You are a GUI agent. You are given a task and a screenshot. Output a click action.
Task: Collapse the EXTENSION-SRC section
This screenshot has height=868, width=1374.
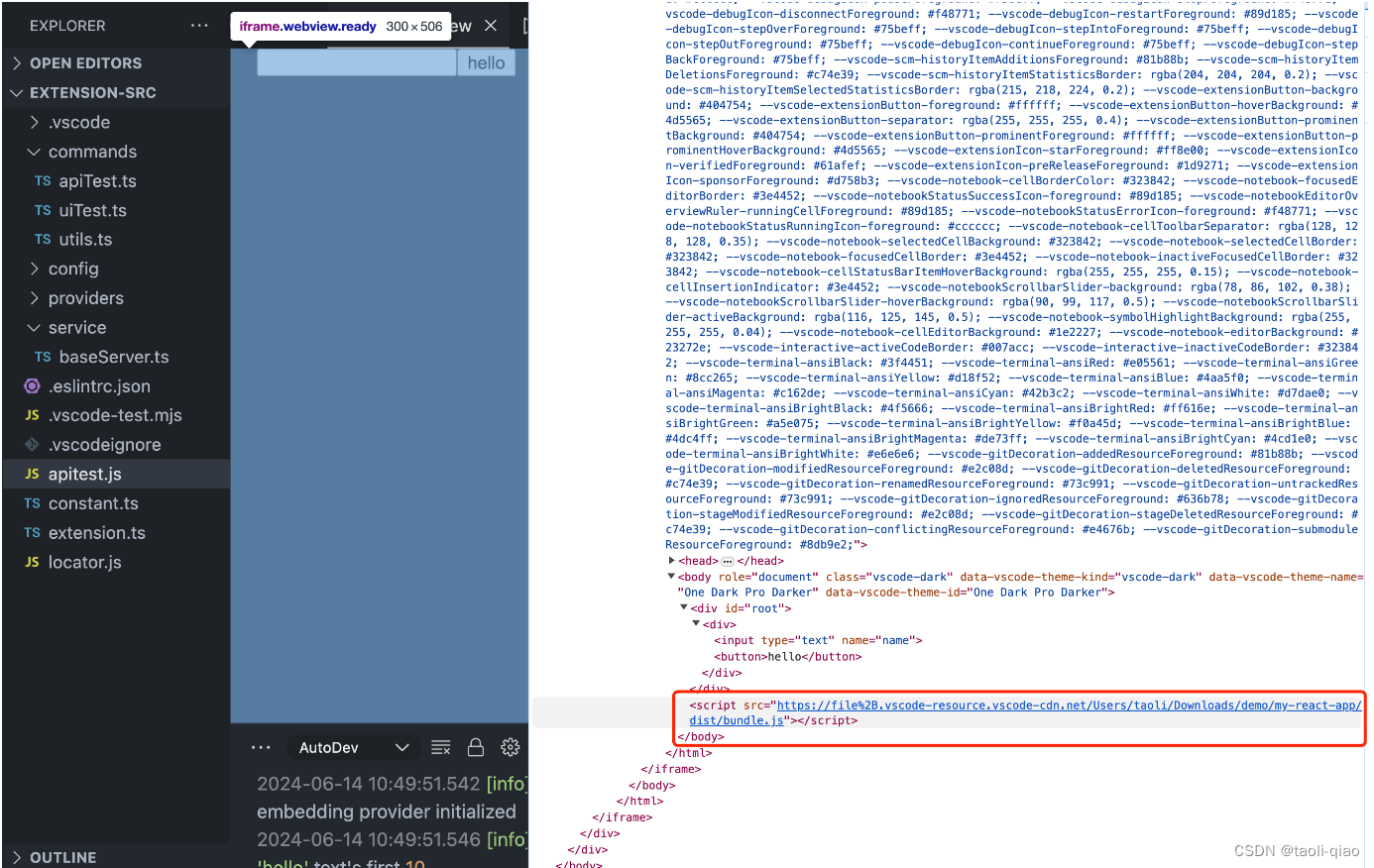point(116,93)
